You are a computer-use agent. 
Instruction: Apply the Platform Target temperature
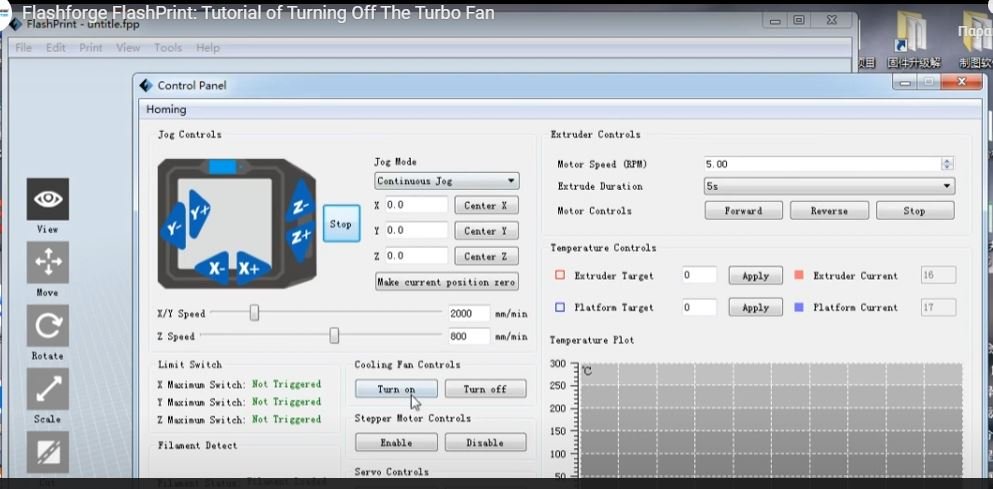click(x=756, y=307)
